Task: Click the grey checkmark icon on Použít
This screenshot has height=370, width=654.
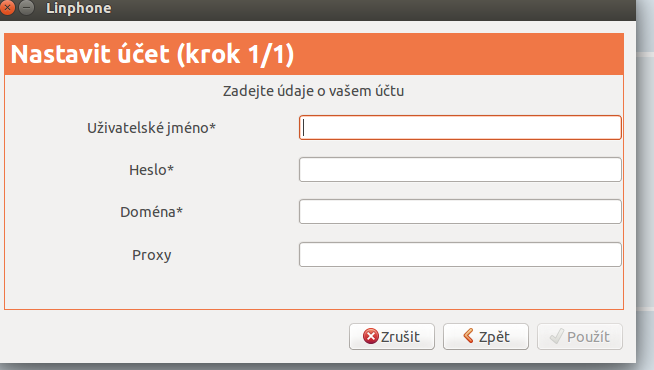Action: coord(557,336)
